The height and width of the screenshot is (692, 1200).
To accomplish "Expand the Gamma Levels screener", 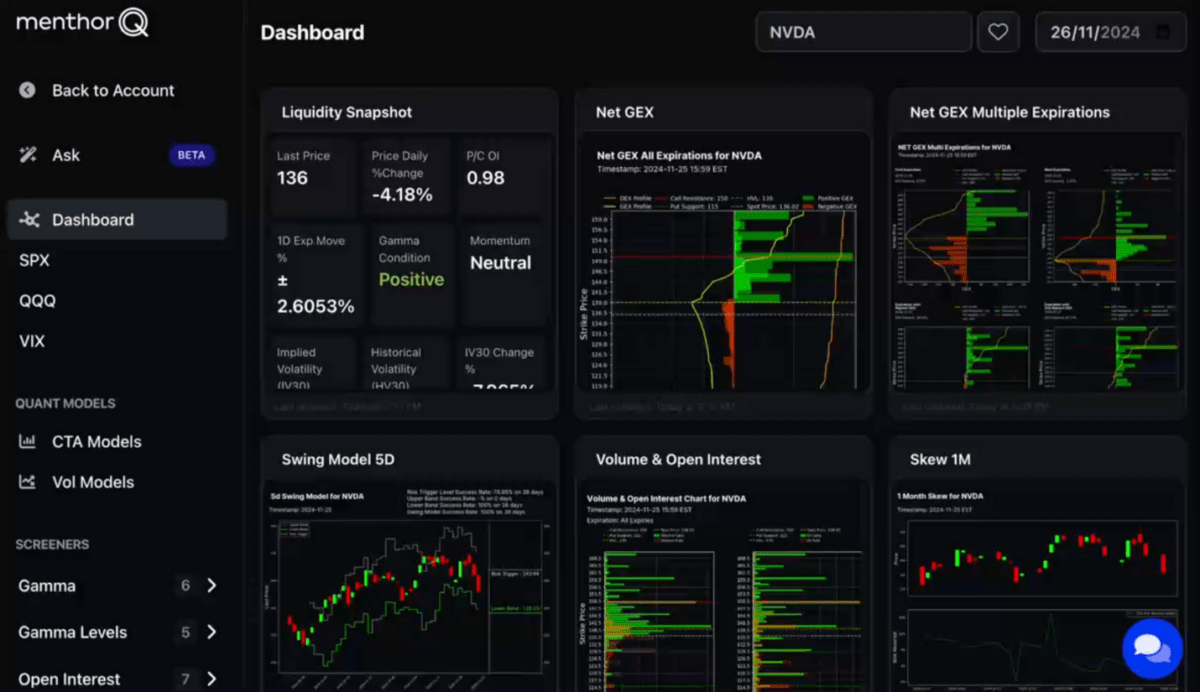I will click(210, 632).
